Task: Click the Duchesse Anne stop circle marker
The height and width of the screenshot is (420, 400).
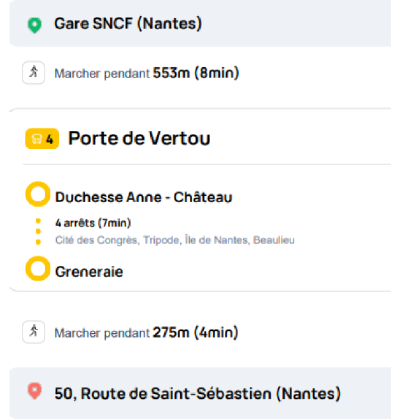Action: [38, 194]
